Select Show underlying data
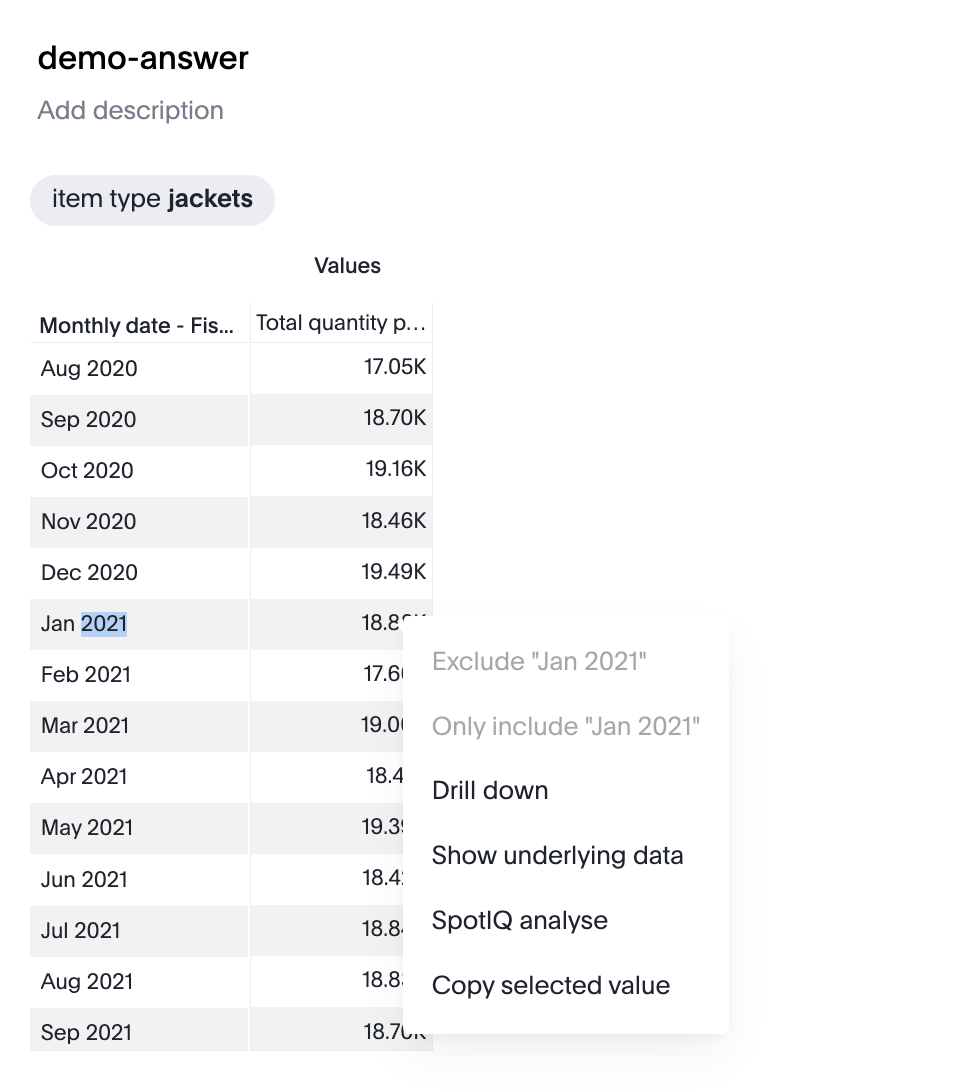 point(557,855)
